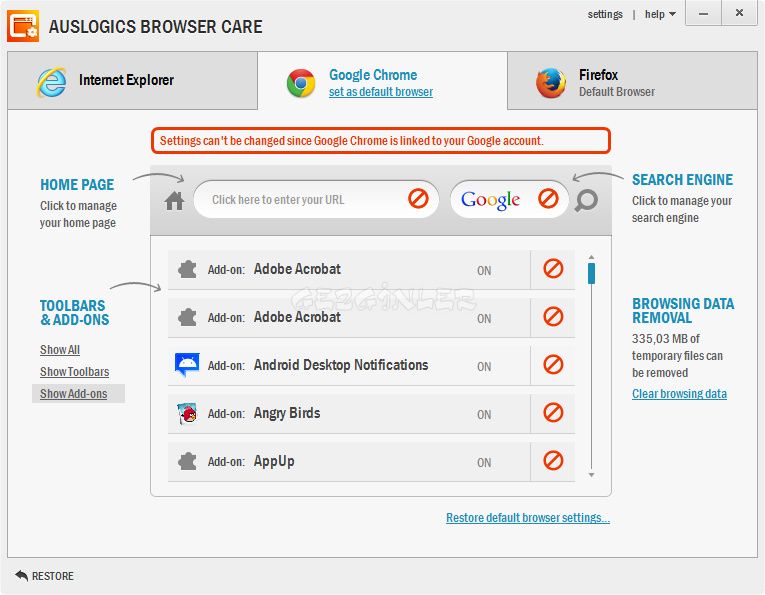Click the block icon in the URL field
Screen dimensions: 765x595
click(418, 198)
